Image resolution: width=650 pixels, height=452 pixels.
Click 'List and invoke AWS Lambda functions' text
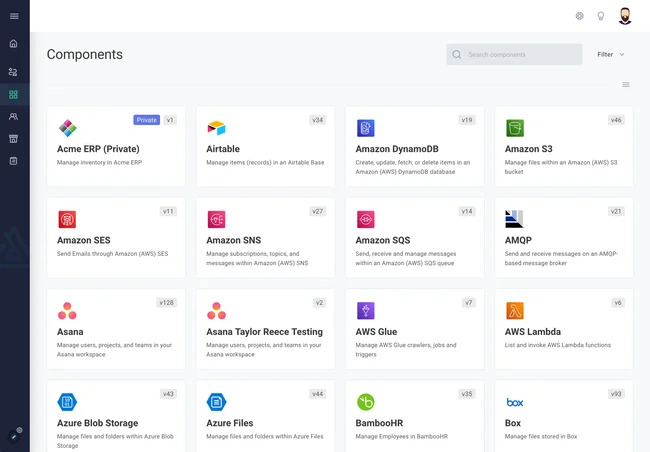(x=558, y=345)
